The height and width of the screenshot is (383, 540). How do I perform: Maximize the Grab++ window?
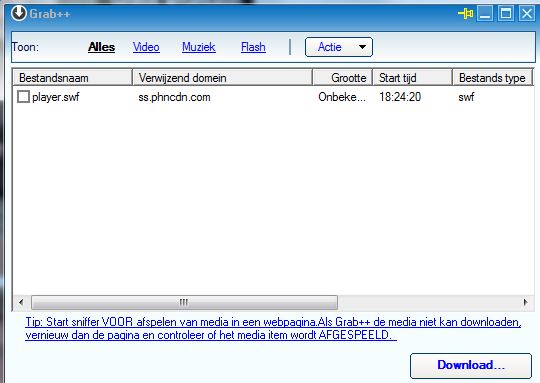[506, 14]
